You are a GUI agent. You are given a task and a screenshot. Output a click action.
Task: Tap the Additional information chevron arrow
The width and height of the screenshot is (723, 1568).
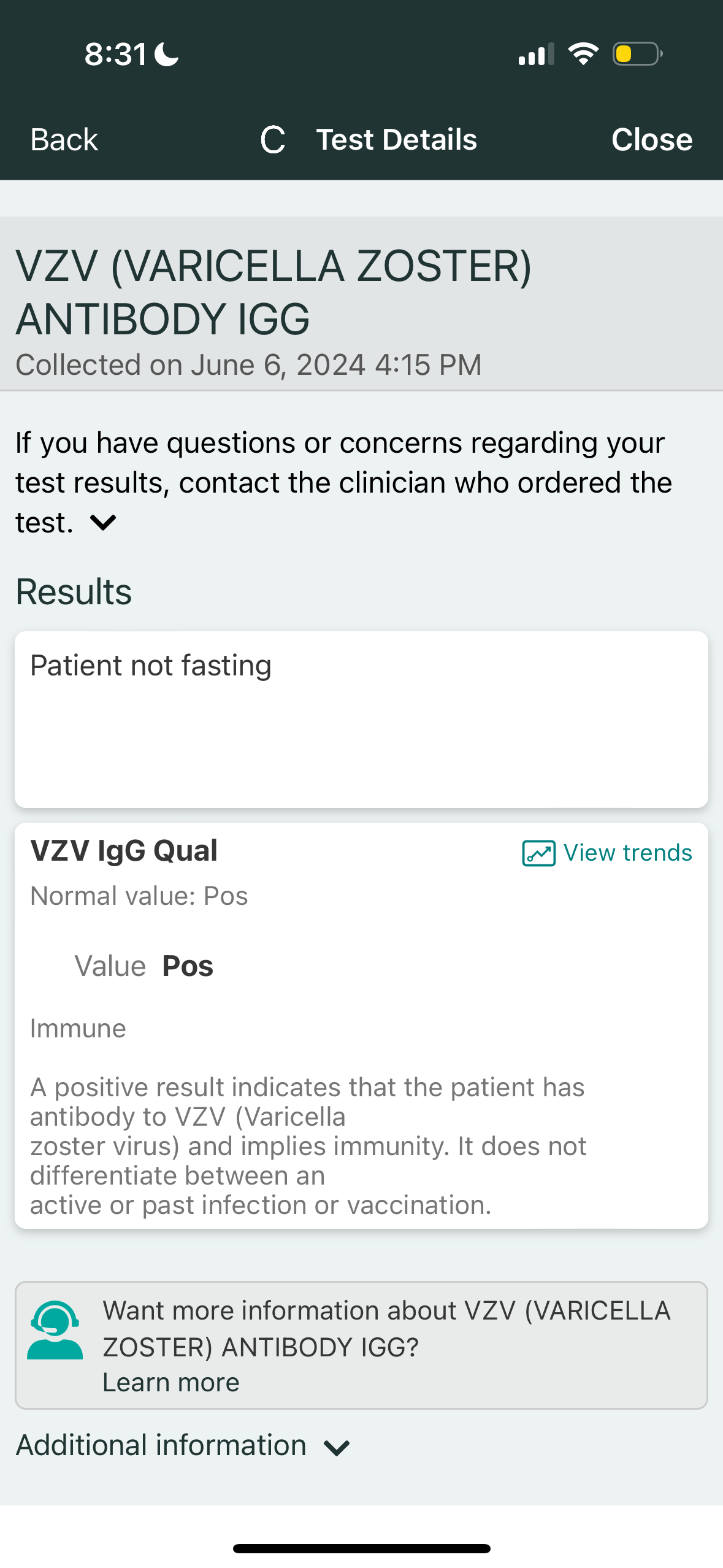337,1448
